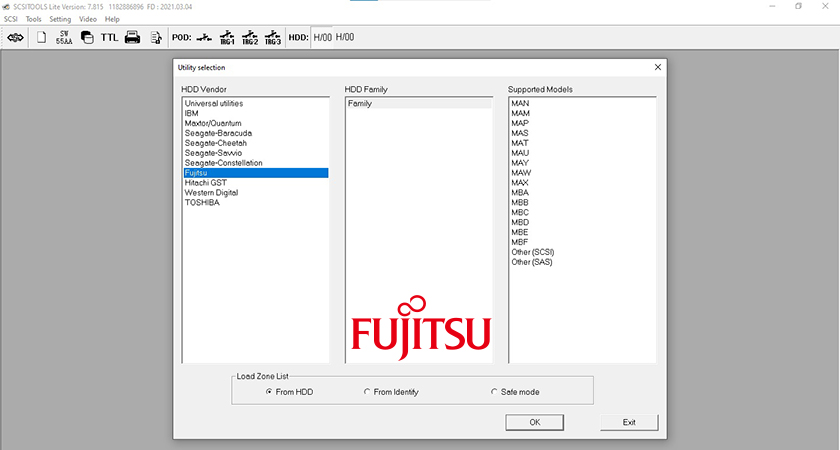Click the double-arrow icon at the toolbar start
Image resolution: width=840 pixels, height=450 pixels.
tap(16, 38)
